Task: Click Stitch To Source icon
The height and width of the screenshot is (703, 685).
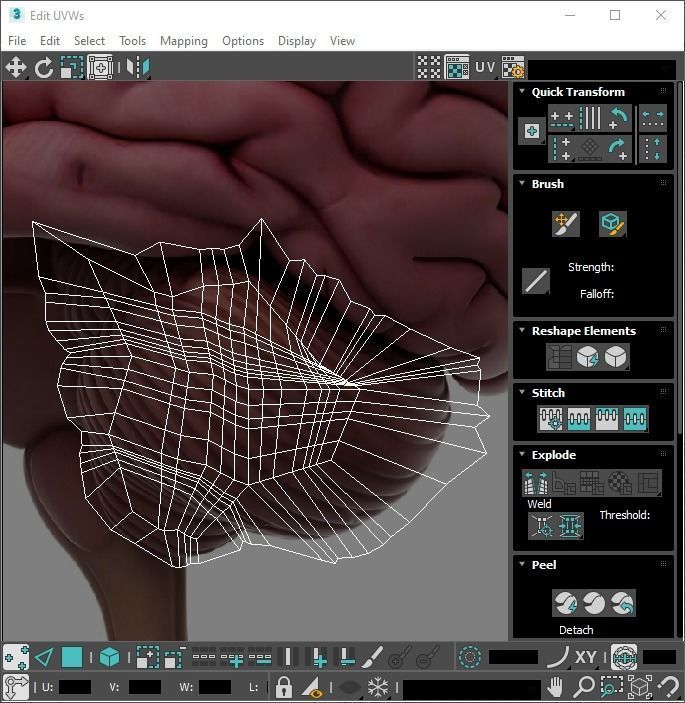Action: tap(607, 418)
